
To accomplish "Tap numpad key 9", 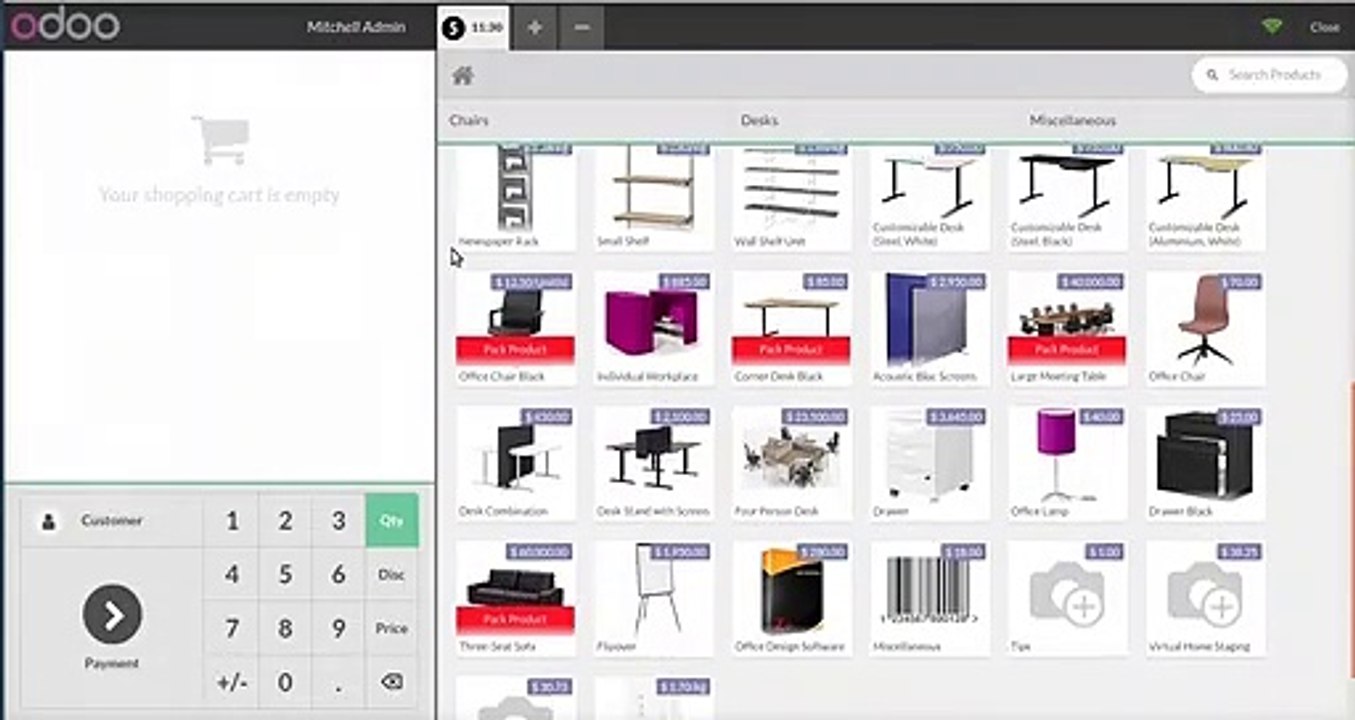I will pos(338,629).
